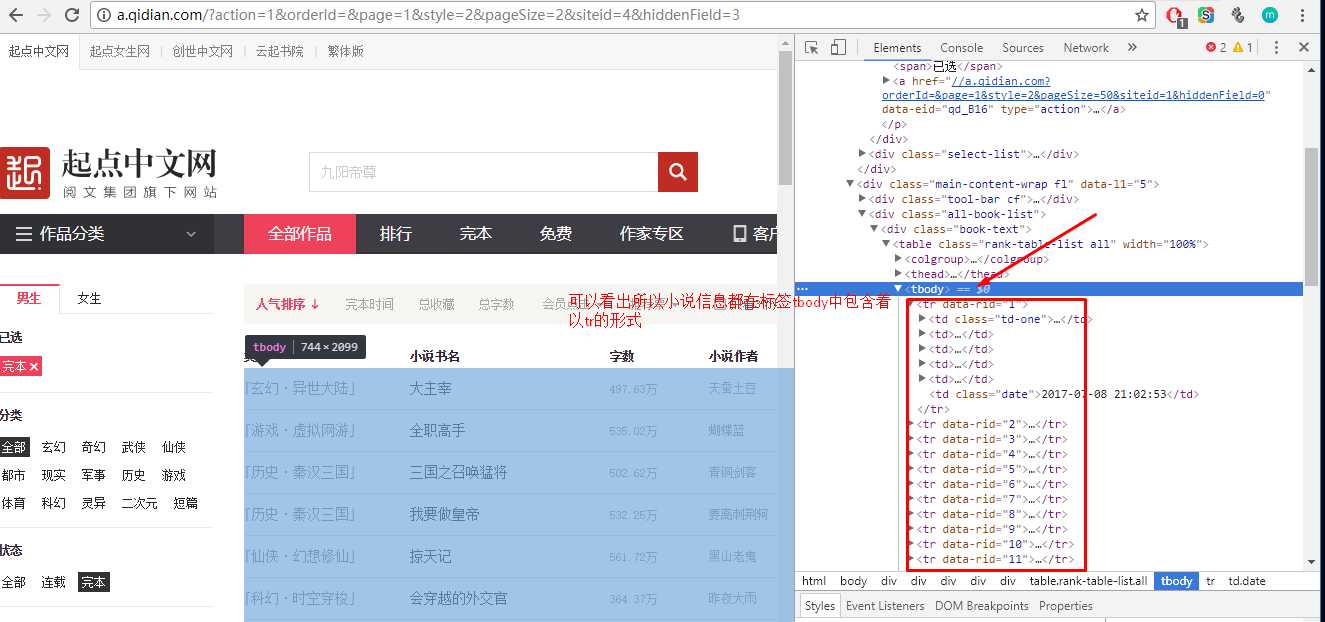
Task: Open the Styles pane tab
Action: 819,606
